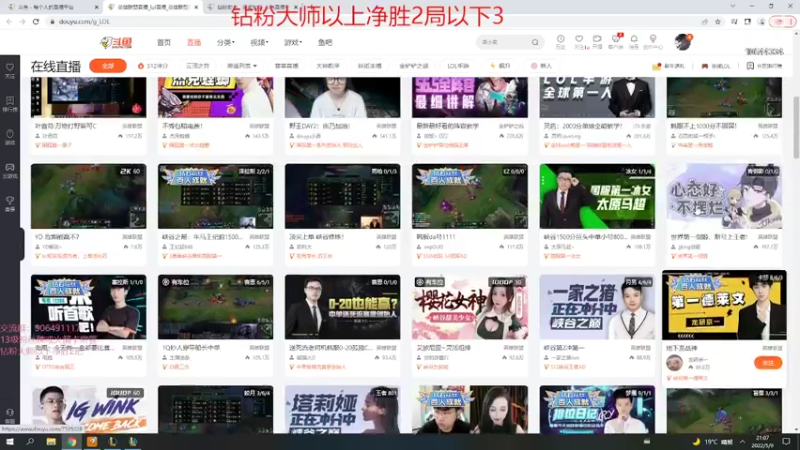Open the 分类排行榜 link
This screenshot has height=450, width=800.
pyautogui.click(x=764, y=66)
